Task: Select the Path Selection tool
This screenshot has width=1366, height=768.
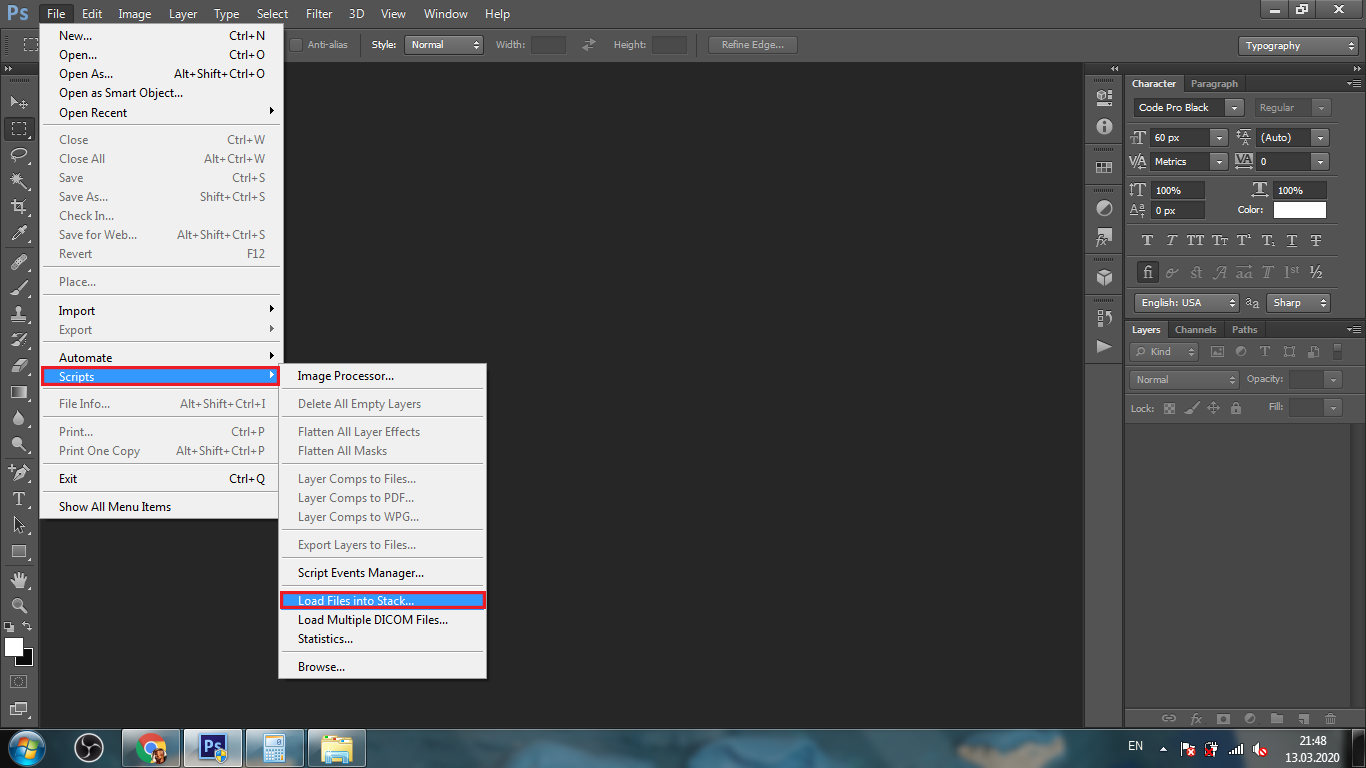Action: pos(19,524)
